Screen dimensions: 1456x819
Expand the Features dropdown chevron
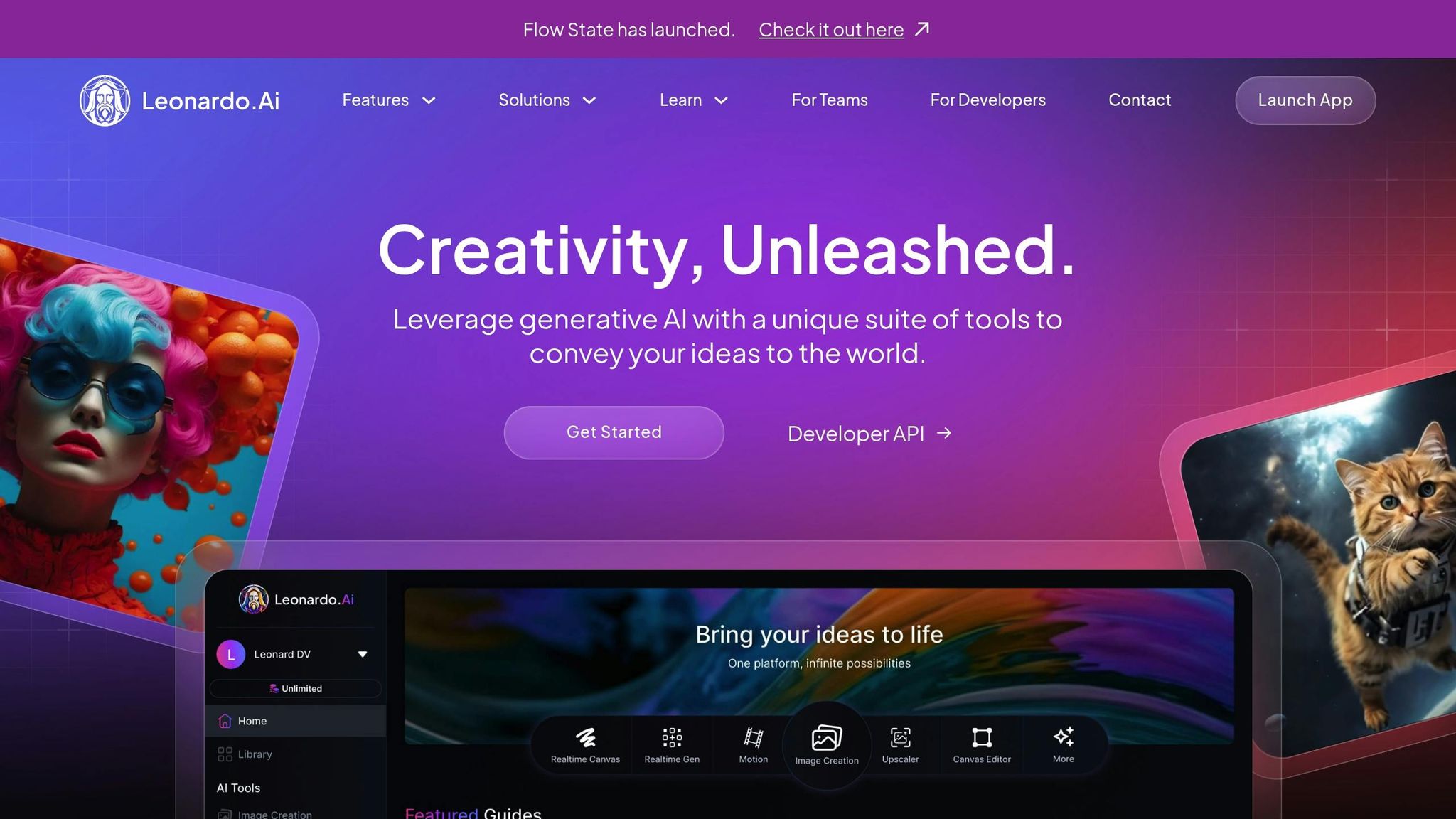[429, 101]
